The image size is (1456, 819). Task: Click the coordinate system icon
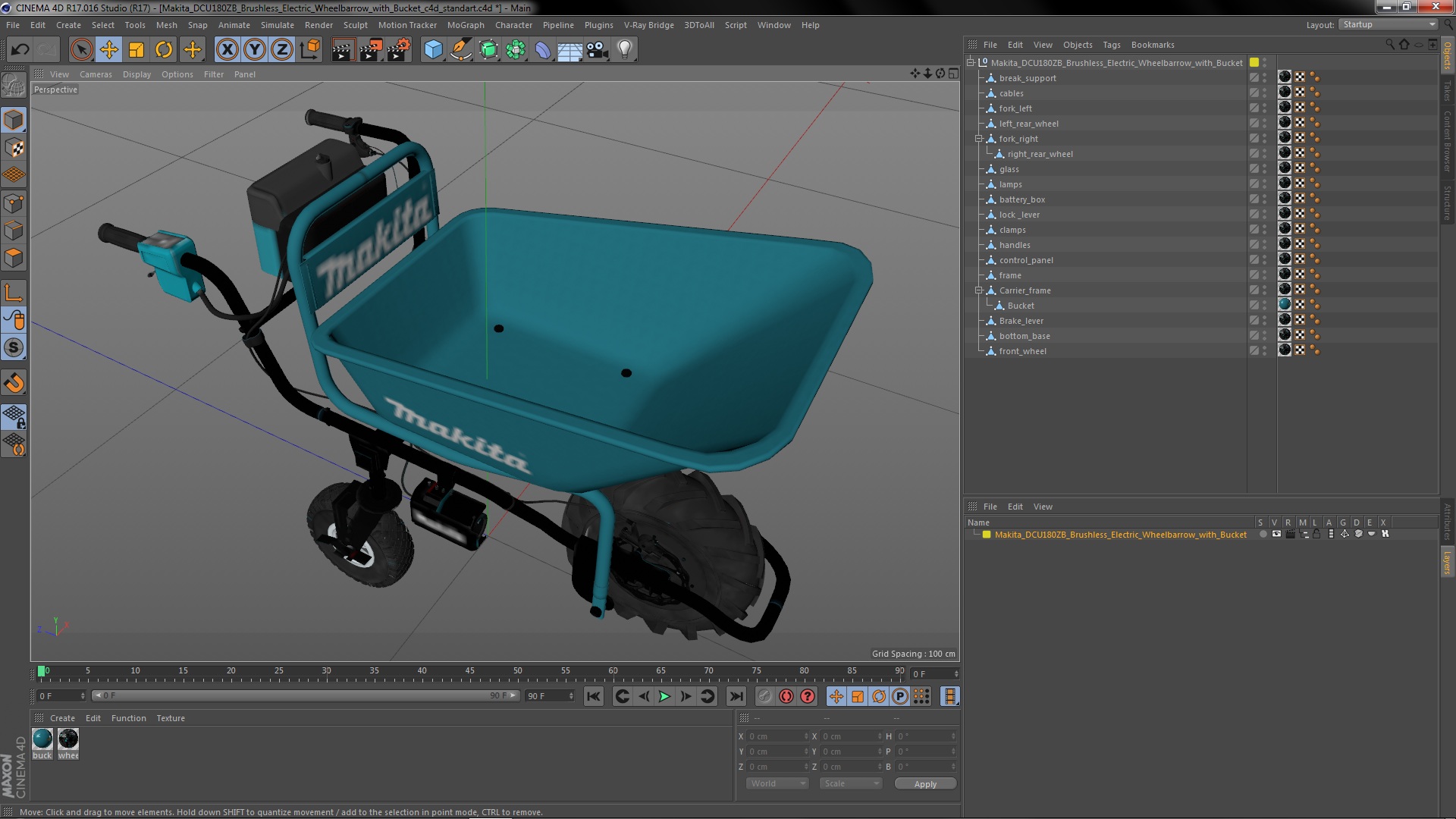click(310, 50)
